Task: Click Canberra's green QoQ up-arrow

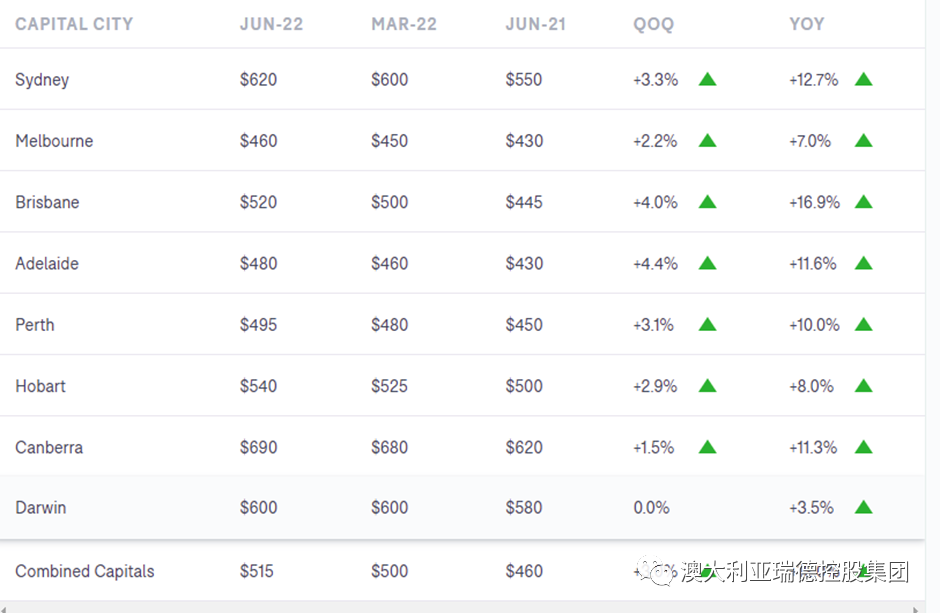Action: (x=707, y=447)
